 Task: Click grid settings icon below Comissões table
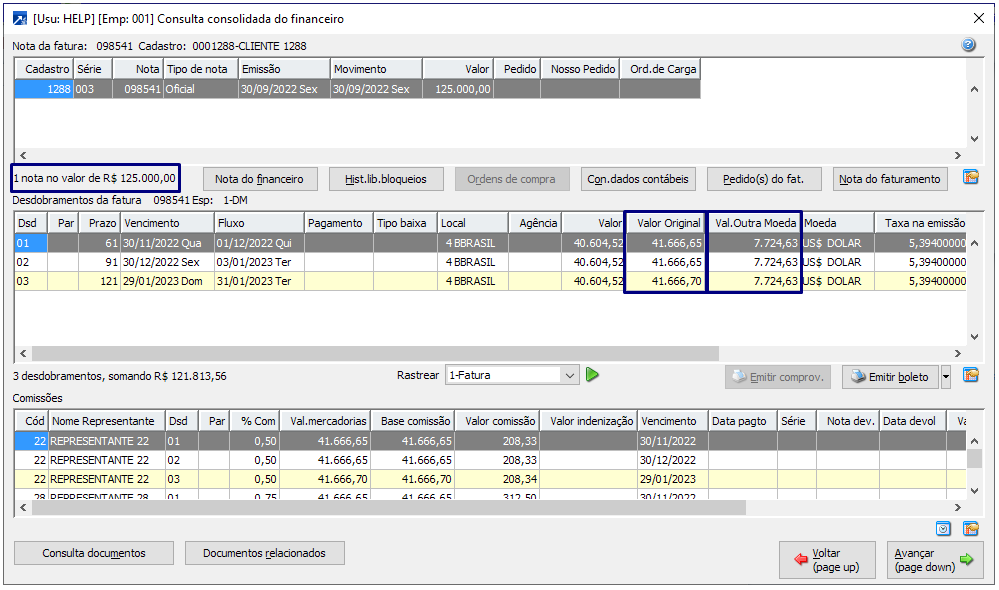(970, 528)
